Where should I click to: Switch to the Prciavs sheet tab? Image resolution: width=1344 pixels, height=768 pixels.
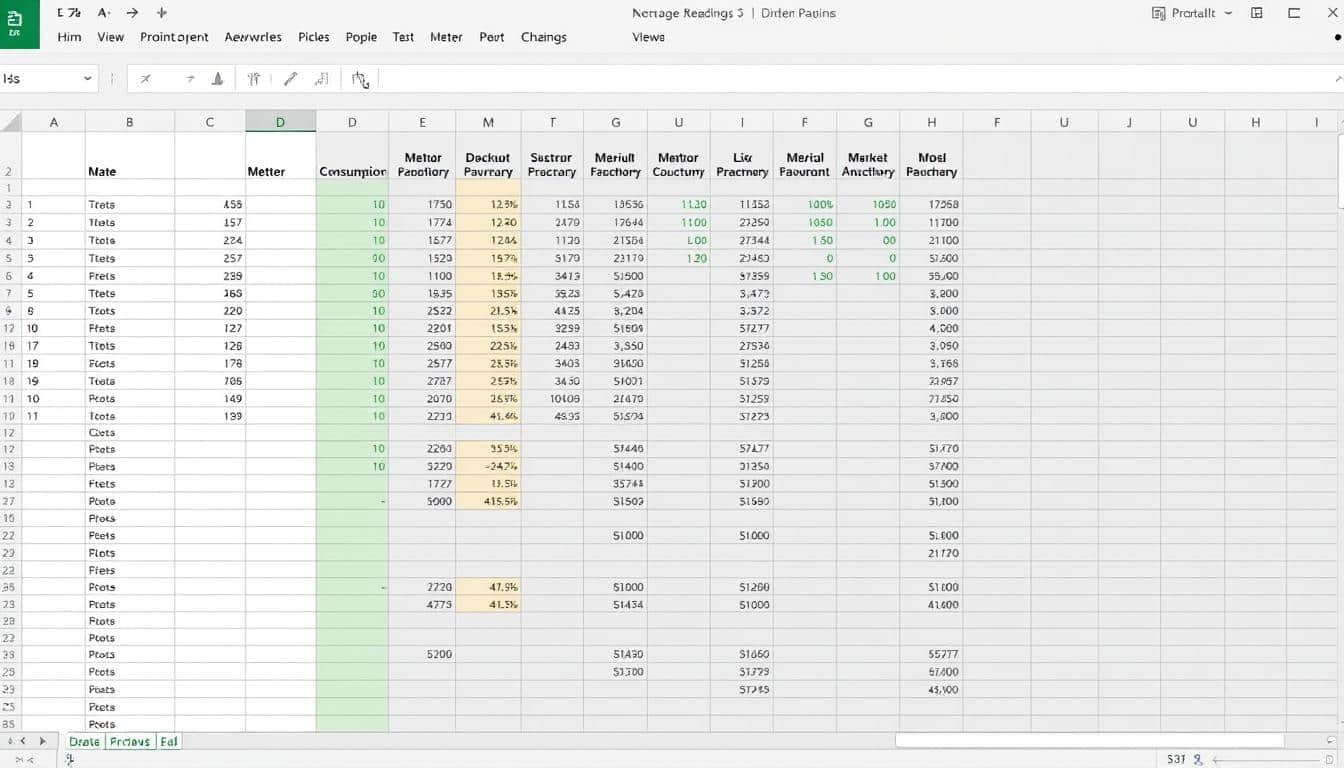point(130,741)
